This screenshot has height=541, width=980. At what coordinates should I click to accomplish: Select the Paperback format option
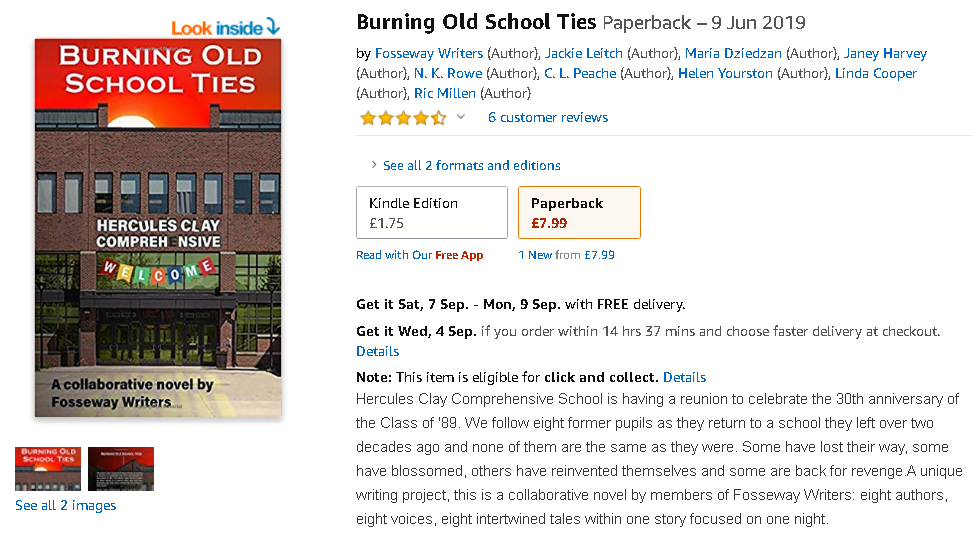point(579,212)
